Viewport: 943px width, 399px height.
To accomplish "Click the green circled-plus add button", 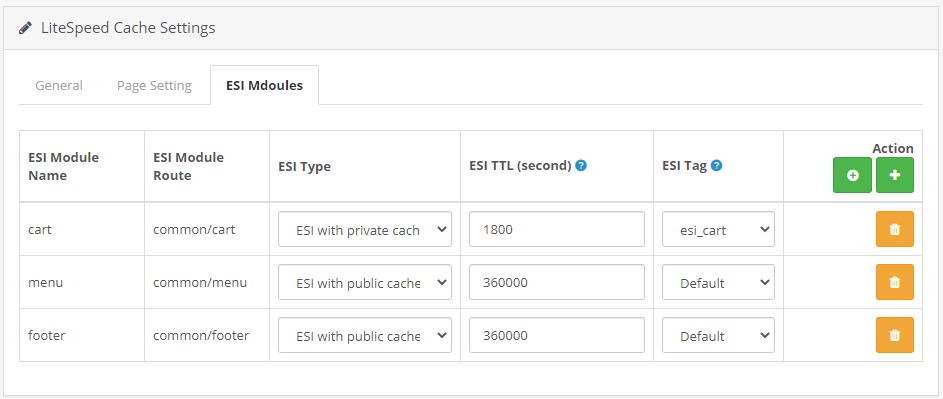I will coord(852,175).
